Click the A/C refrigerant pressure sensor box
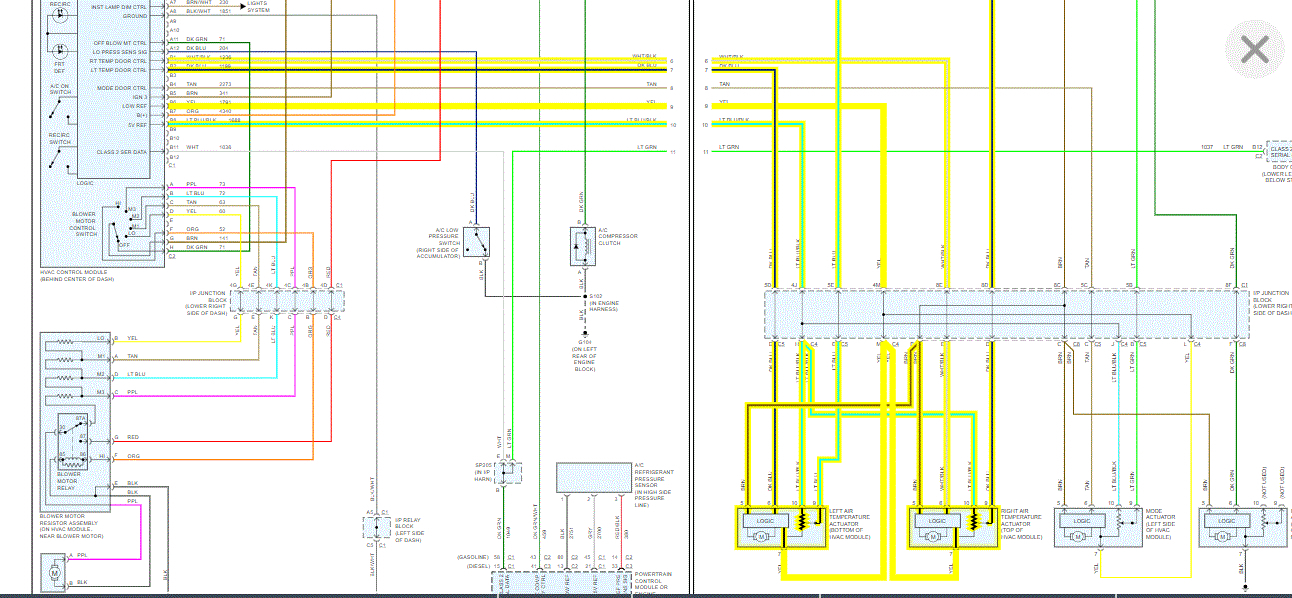The height and width of the screenshot is (598, 1292). (x=592, y=476)
